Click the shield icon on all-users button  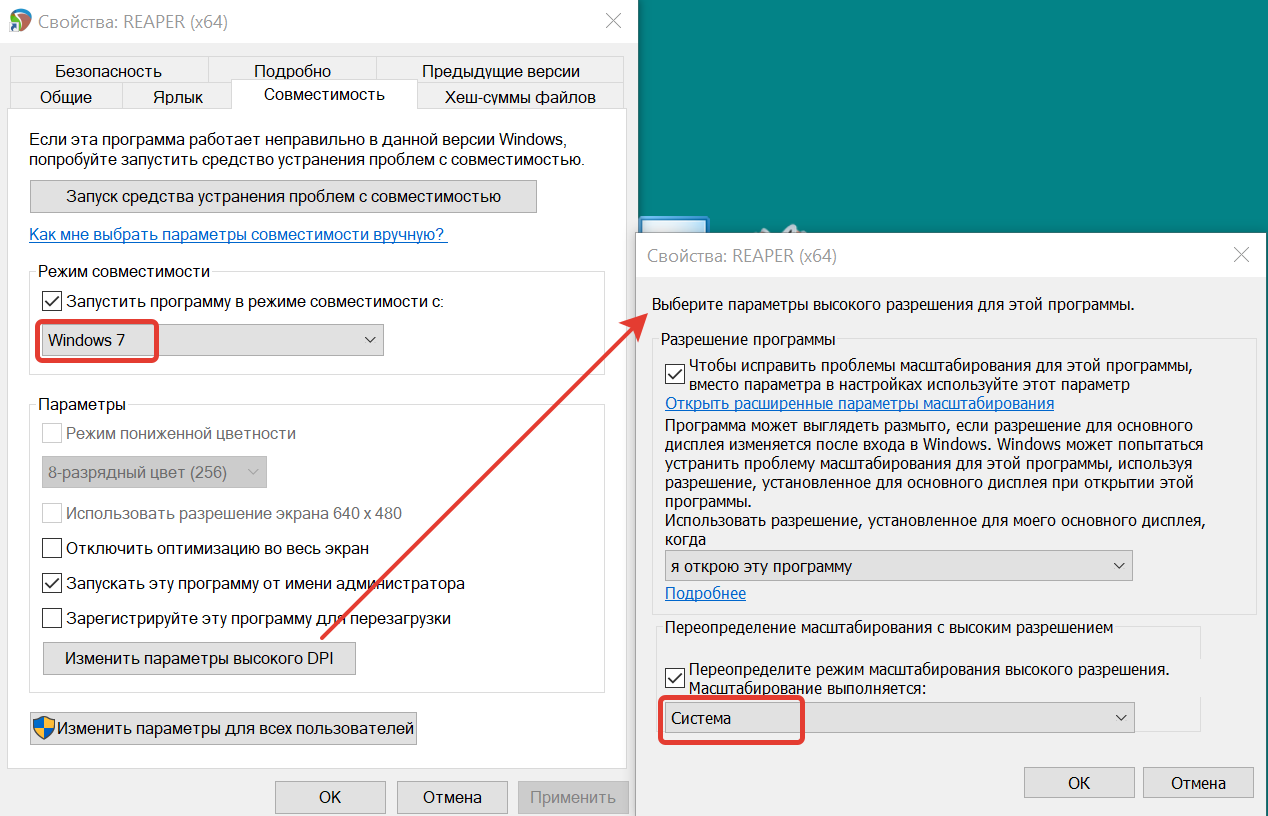[x=44, y=728]
